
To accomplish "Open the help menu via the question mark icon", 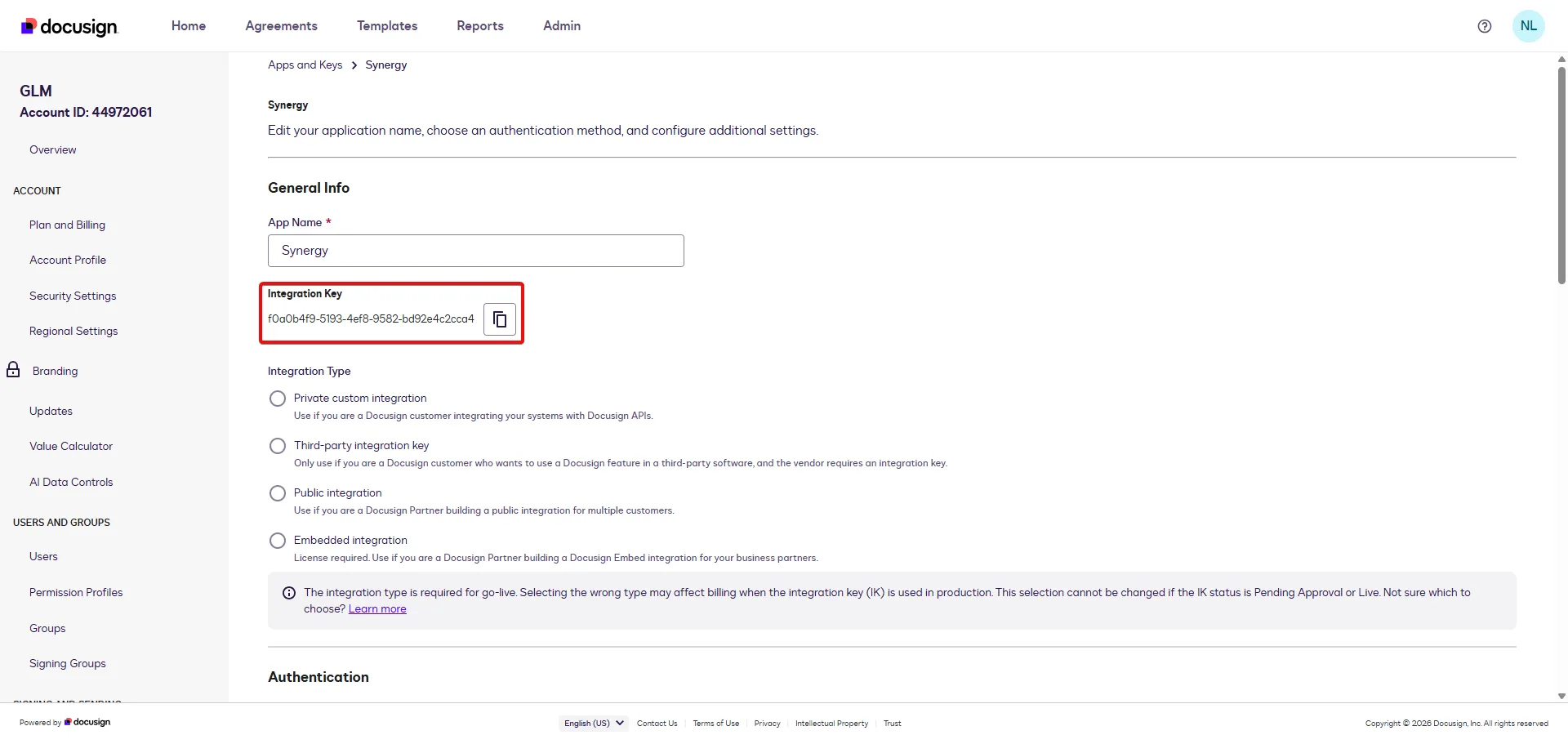I will click(x=1485, y=25).
